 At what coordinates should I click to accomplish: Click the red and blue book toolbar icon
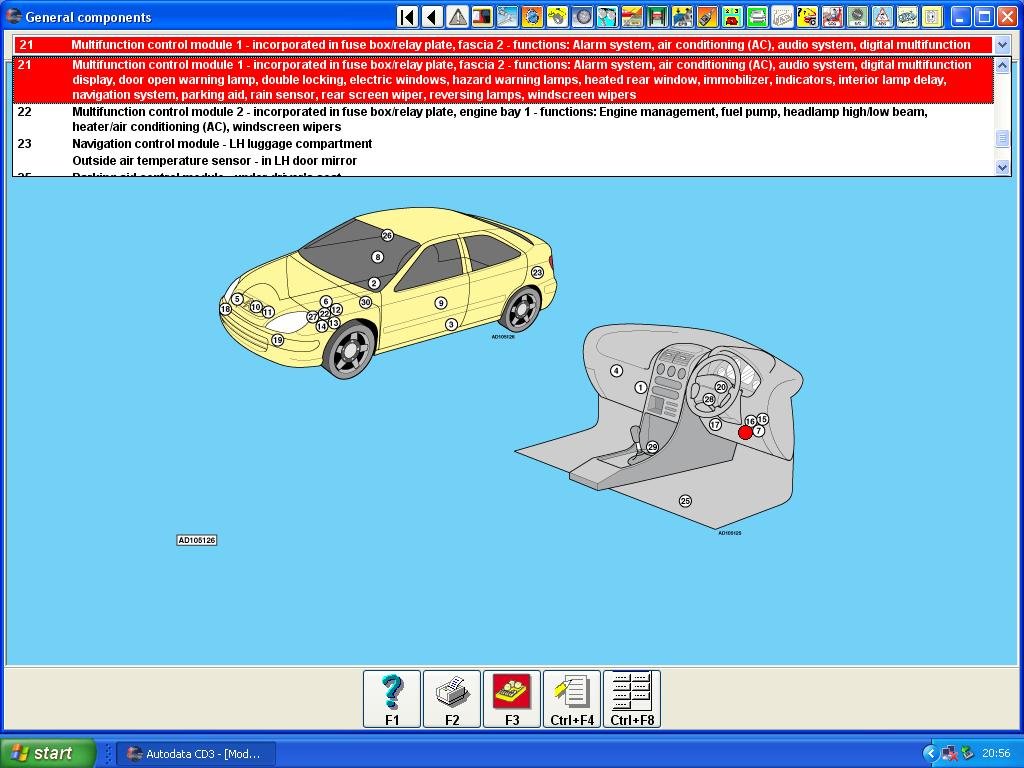(x=482, y=16)
